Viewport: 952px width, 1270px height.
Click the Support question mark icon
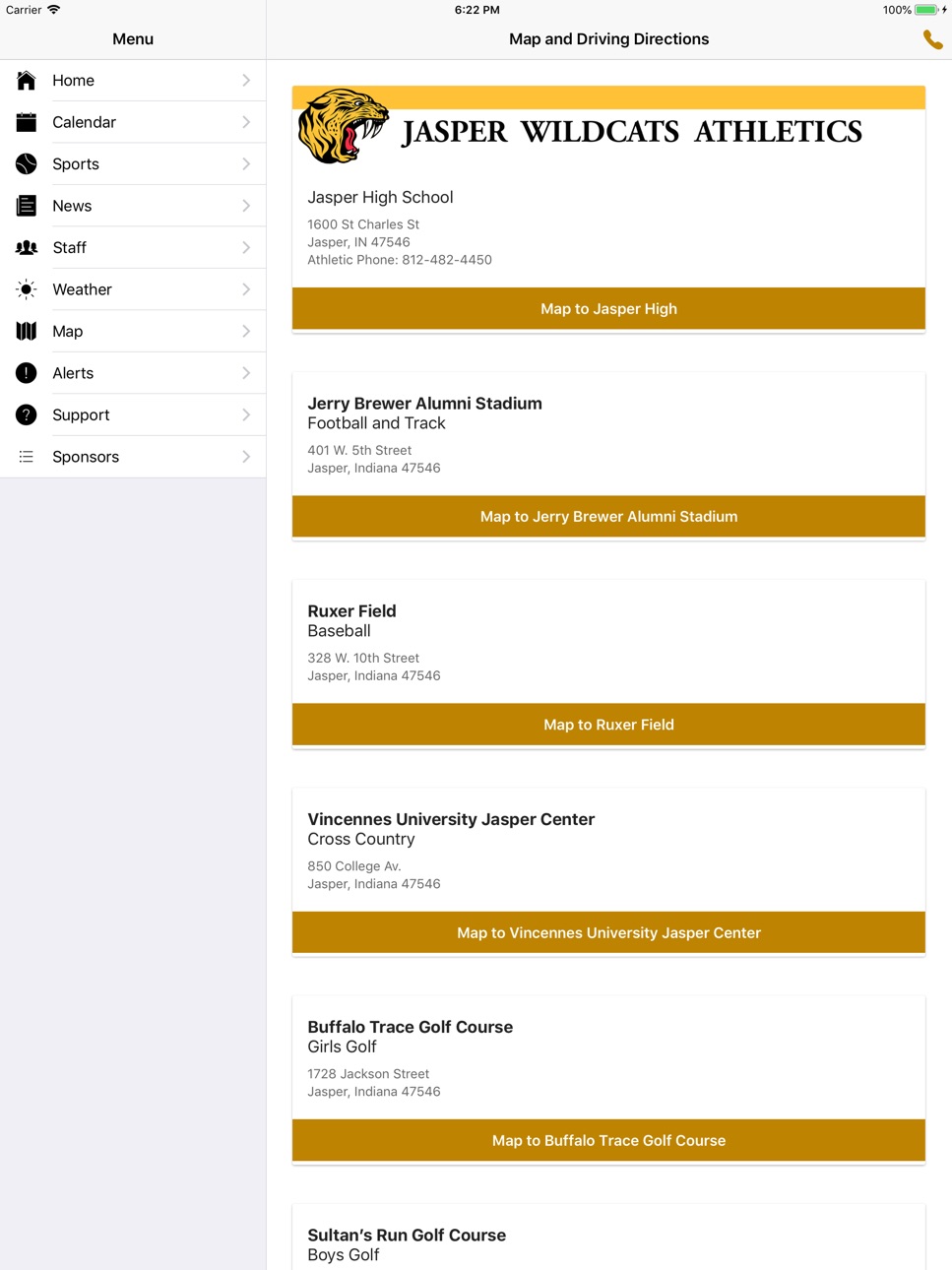27,415
